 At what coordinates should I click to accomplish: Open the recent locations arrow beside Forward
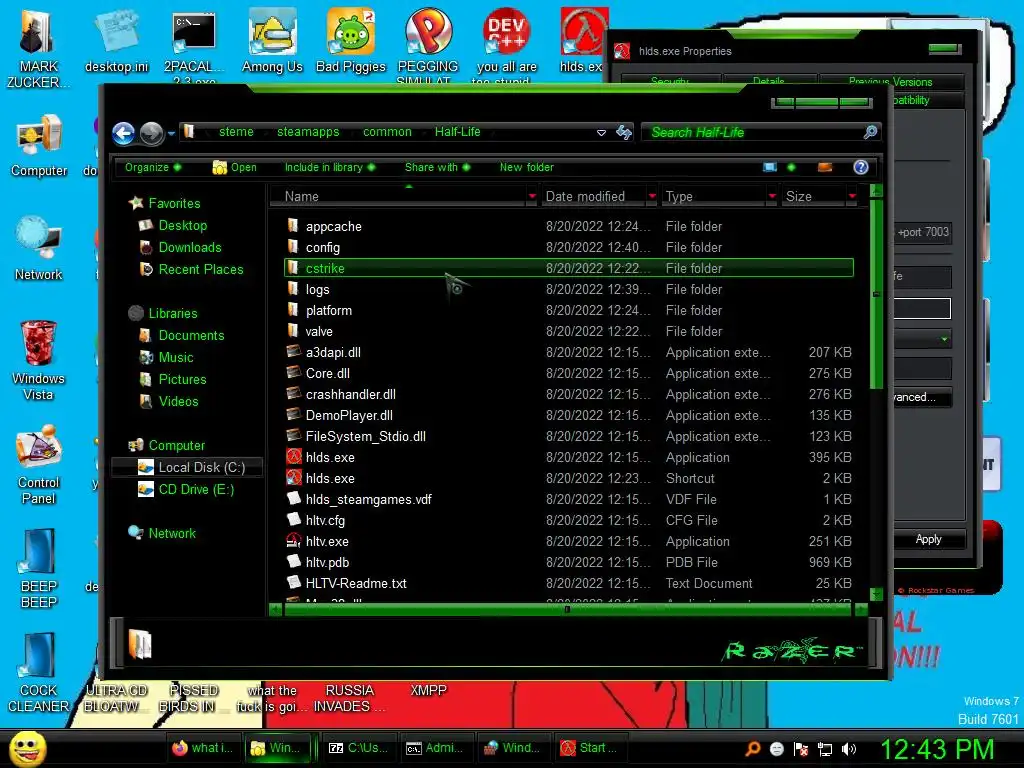(171, 133)
